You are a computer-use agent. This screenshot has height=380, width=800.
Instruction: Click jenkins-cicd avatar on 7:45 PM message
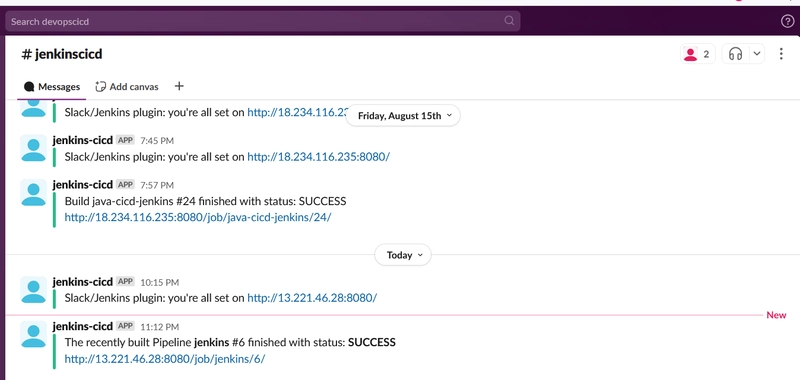[33, 148]
